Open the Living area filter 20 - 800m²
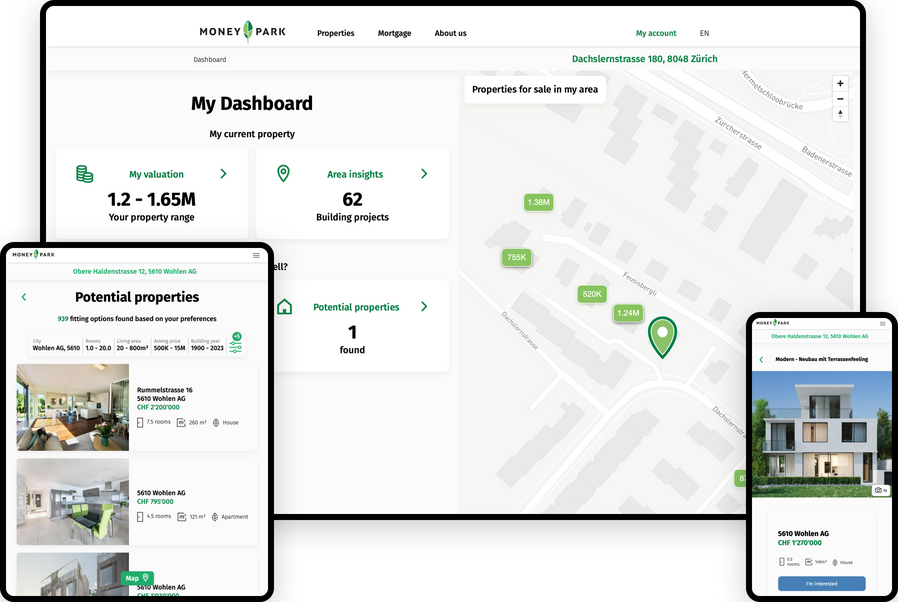The width and height of the screenshot is (898, 602). [132, 345]
